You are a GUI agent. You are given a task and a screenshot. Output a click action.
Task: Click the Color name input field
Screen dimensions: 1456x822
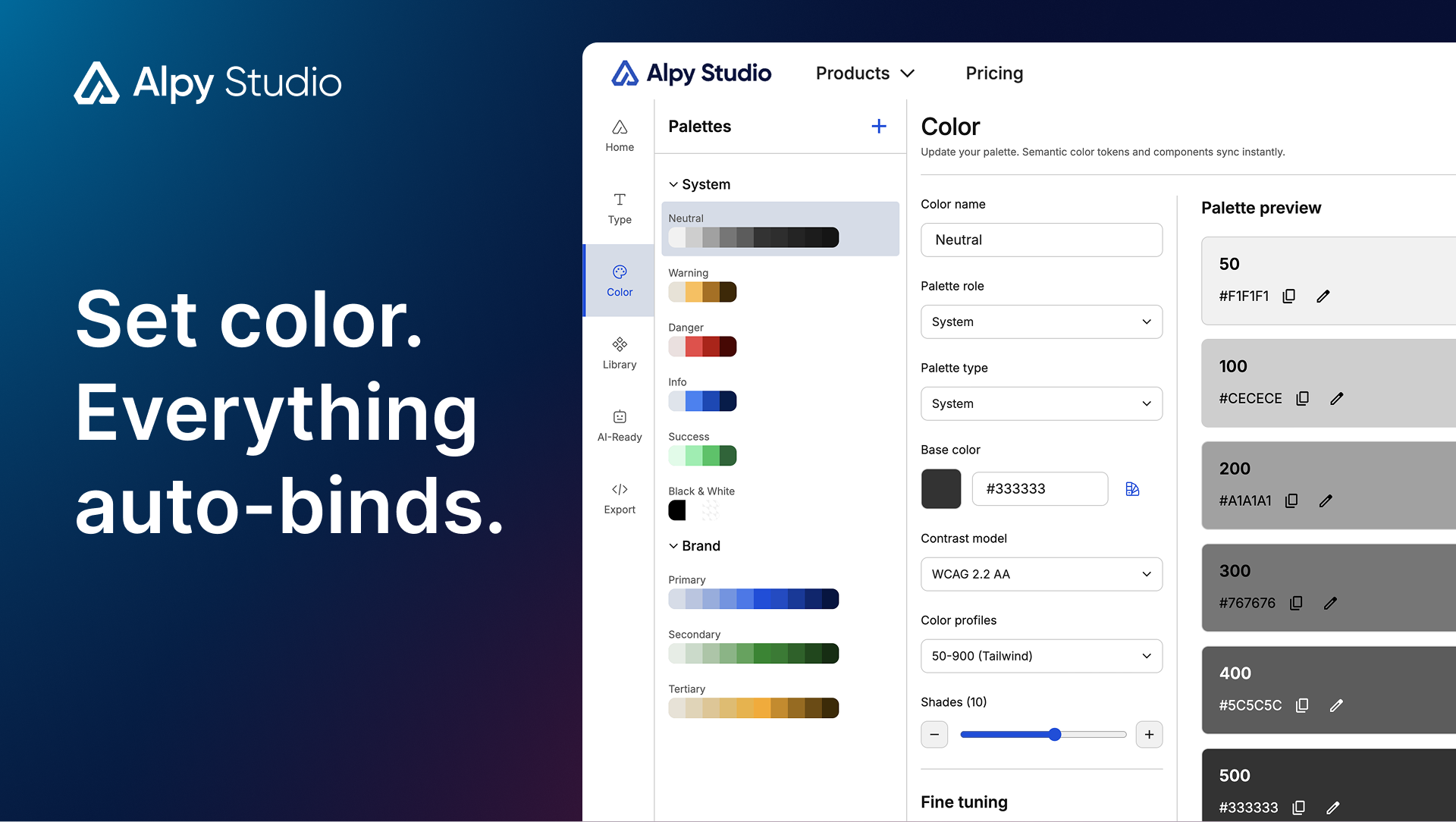(1041, 240)
